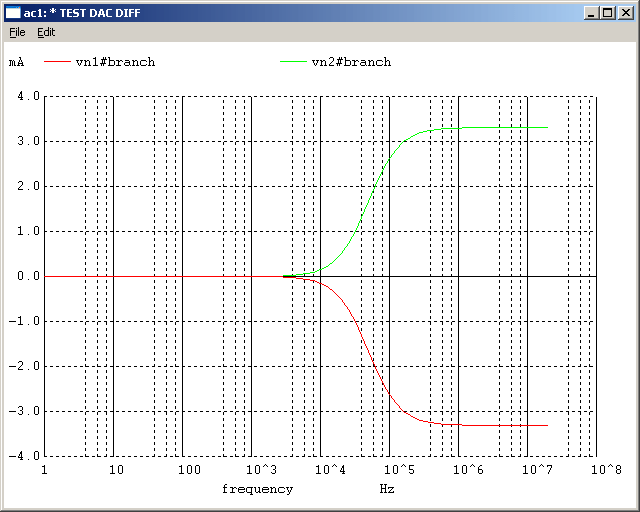Click the -1.0 y-axis label

[x=24, y=321]
